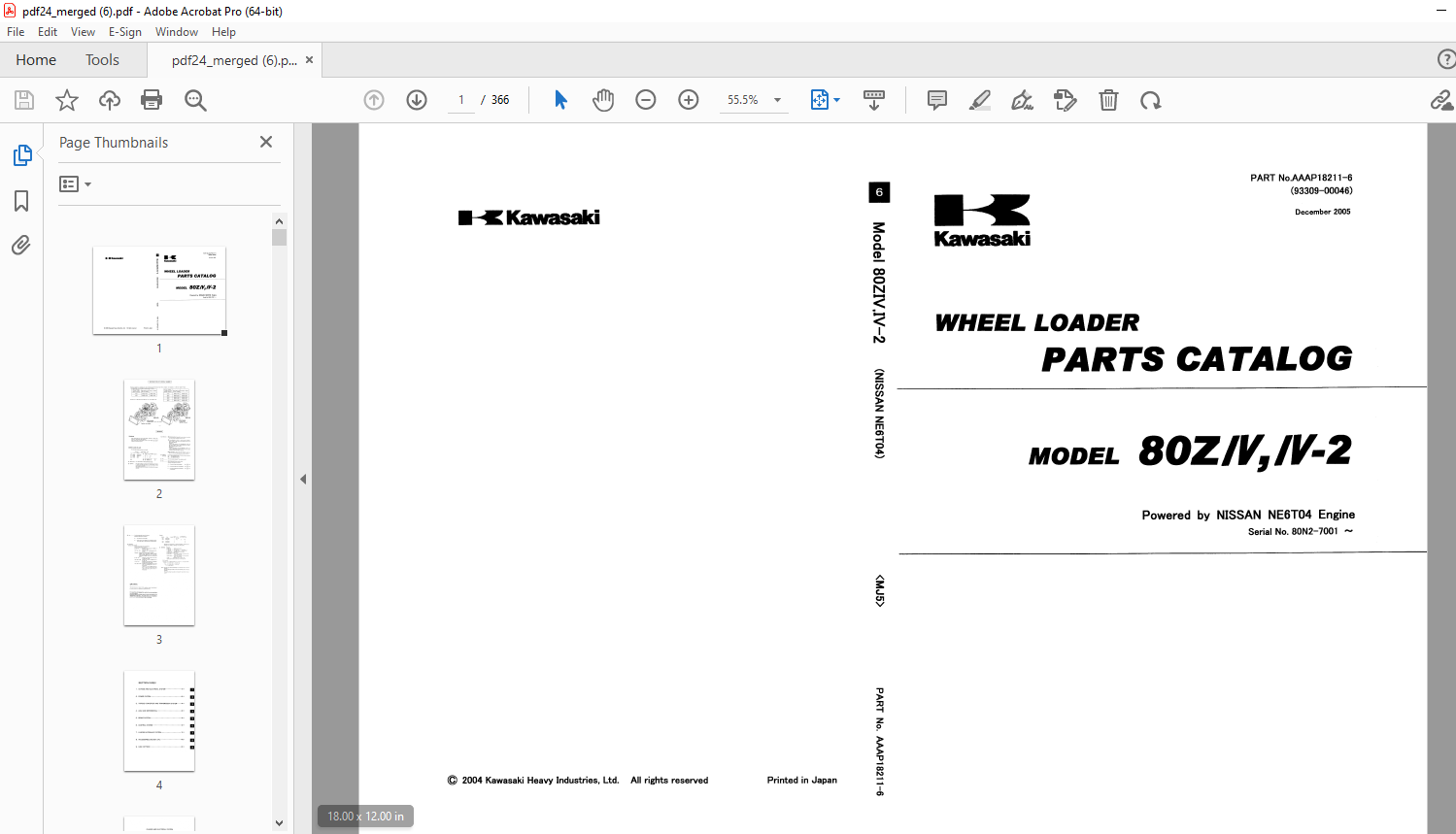This screenshot has height=834, width=1456.
Task: Open the File menu
Action: (16, 32)
